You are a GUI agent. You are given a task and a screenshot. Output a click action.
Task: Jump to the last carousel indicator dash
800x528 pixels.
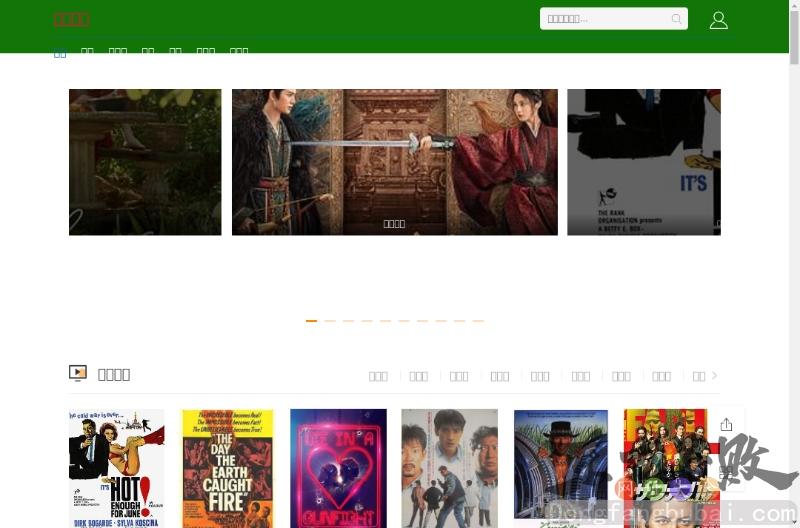(478, 321)
